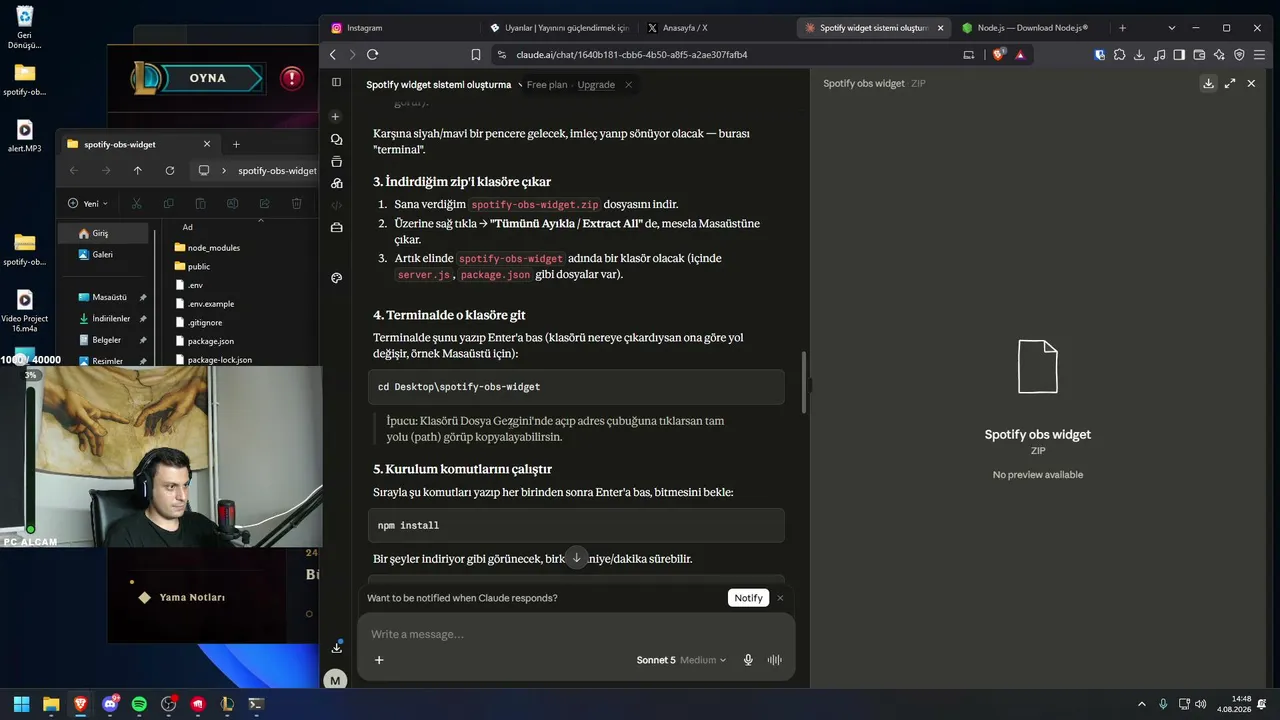This screenshot has height=720, width=1280.
Task: Close the Spotify widget sistemi browser tab
Action: coord(940,28)
